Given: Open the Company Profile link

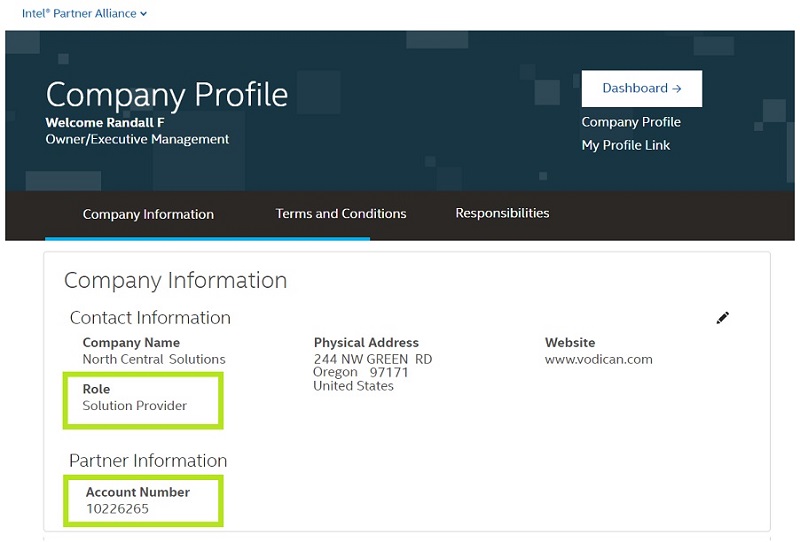Looking at the screenshot, I should [x=631, y=122].
